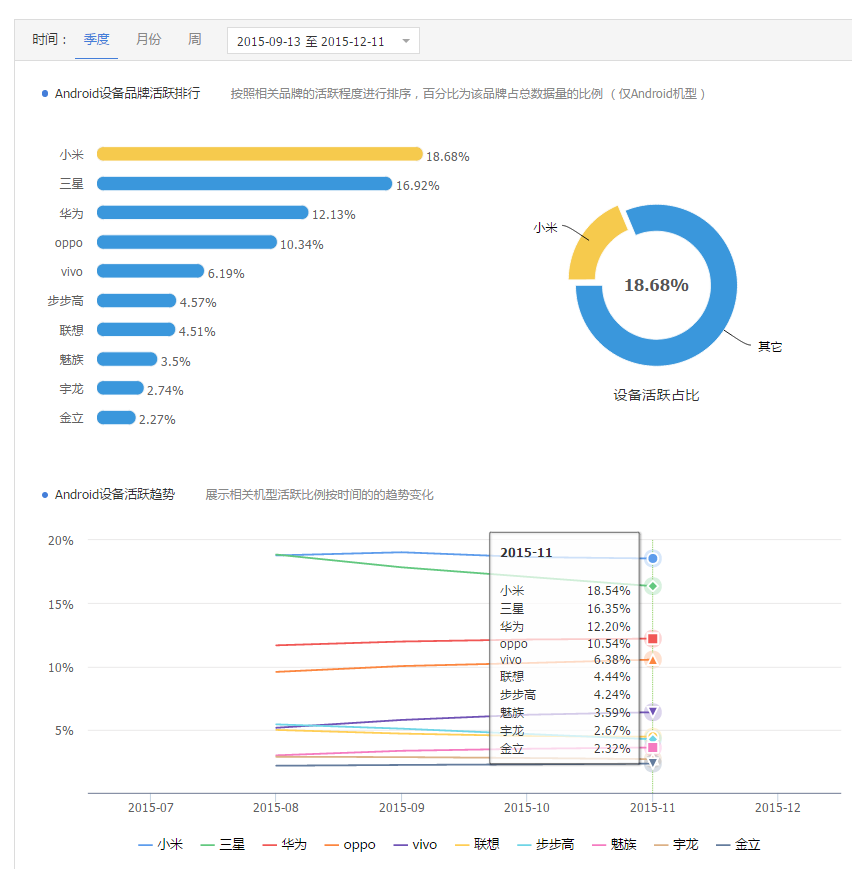Click the green diamond 三星 data marker
The height and width of the screenshot is (869, 852).
tap(653, 586)
